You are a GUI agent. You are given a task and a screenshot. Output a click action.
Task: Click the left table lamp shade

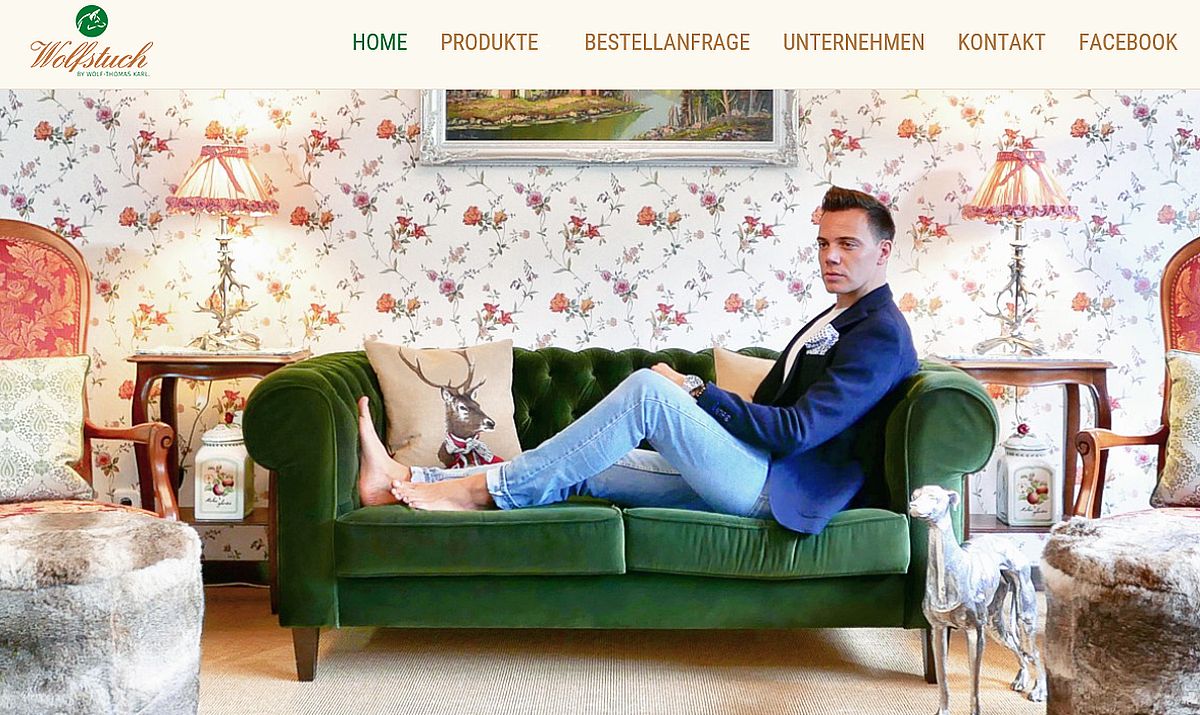(x=222, y=180)
